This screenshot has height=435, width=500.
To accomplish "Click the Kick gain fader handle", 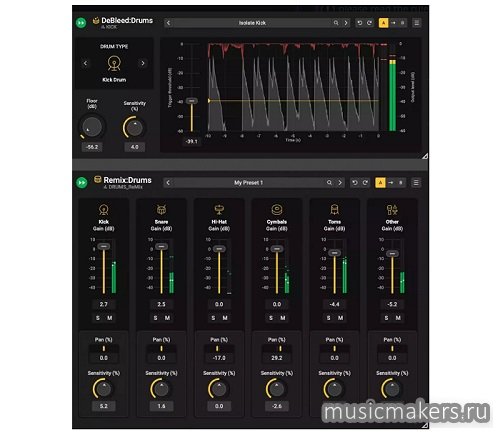I will tap(104, 246).
